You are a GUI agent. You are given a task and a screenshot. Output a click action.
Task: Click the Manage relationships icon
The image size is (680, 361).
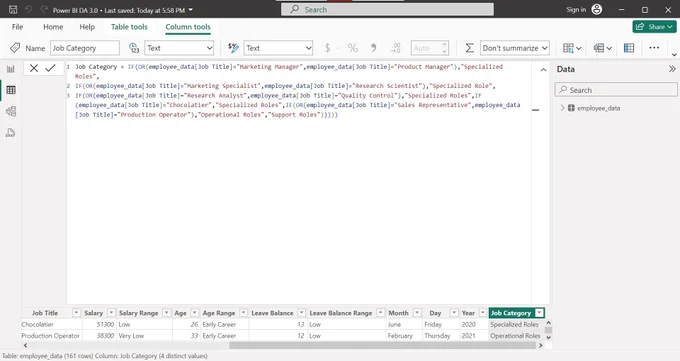(x=629, y=48)
